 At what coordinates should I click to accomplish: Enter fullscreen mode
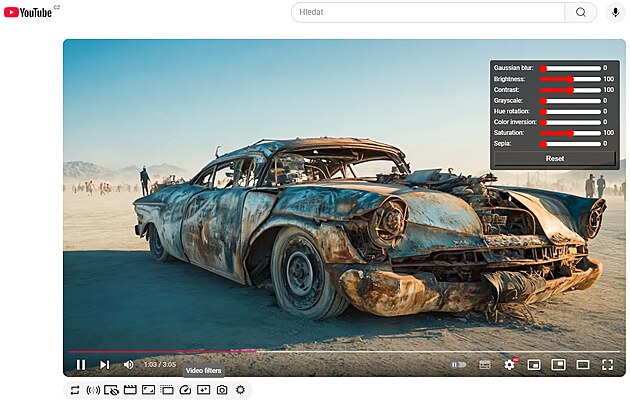[607, 365]
